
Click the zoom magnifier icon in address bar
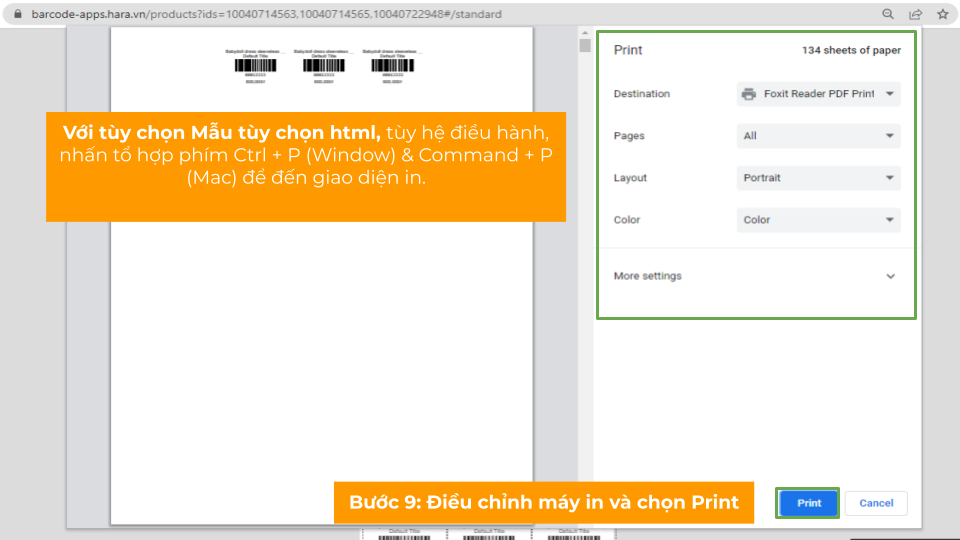pos(888,15)
